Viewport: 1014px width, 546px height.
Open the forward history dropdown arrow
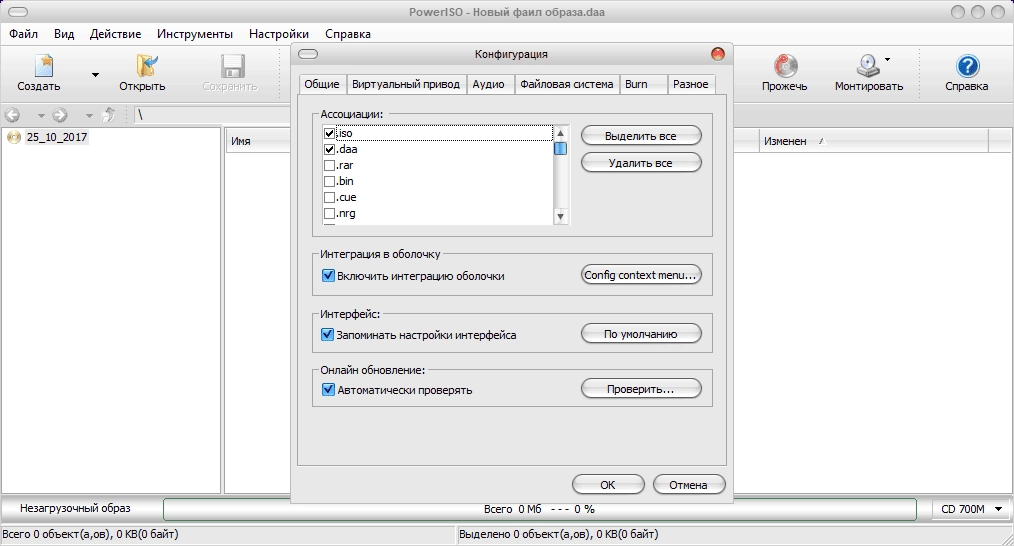point(89,116)
